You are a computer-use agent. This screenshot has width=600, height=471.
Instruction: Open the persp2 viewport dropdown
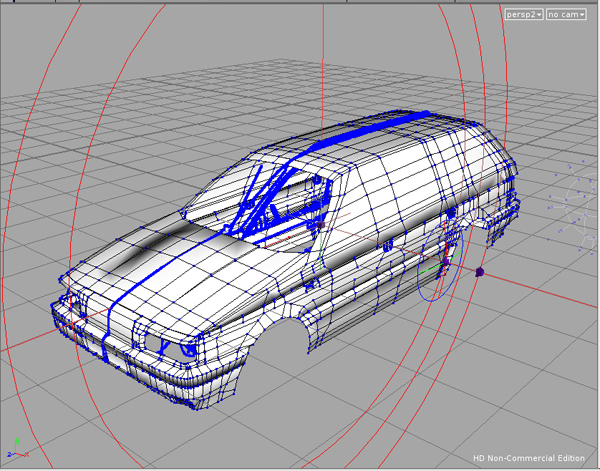coord(524,15)
